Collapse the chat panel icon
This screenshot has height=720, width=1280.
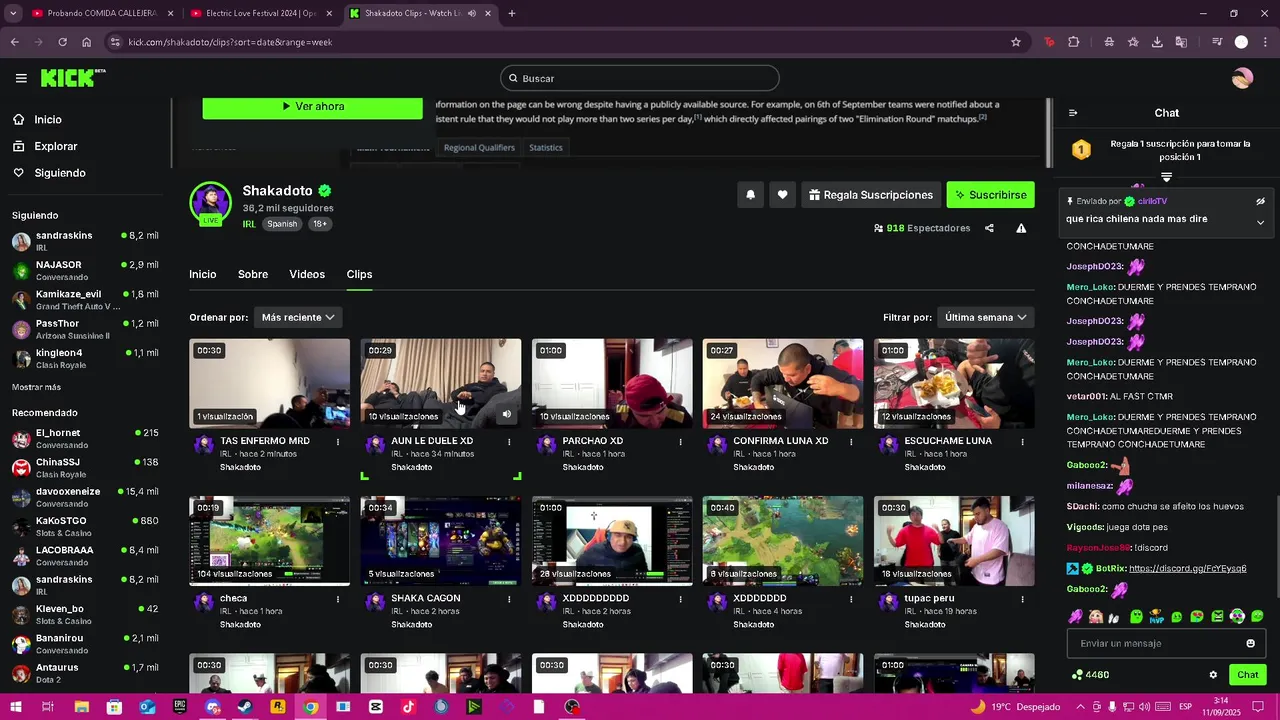1073,113
